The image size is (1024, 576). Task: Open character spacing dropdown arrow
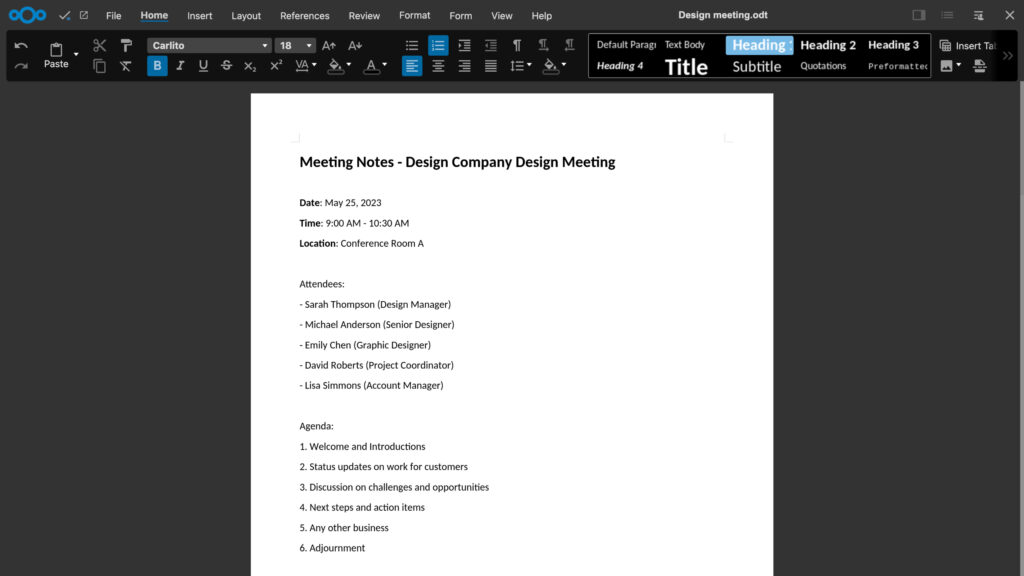point(314,65)
